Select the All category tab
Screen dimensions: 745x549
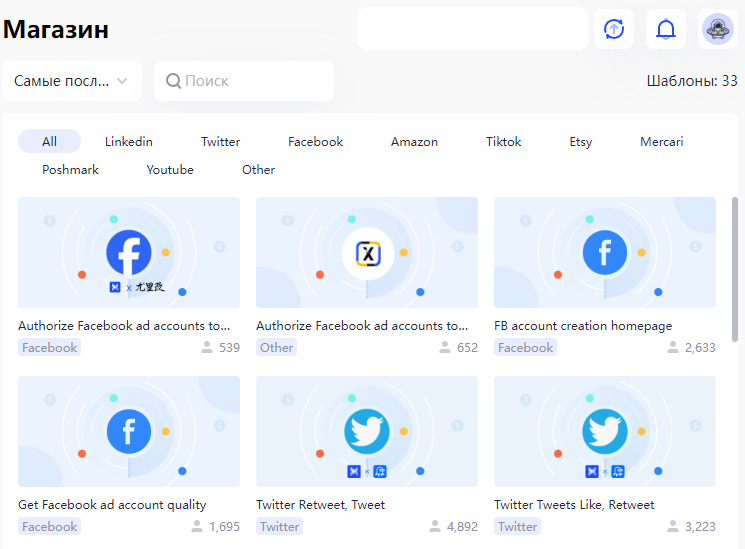tap(49, 142)
